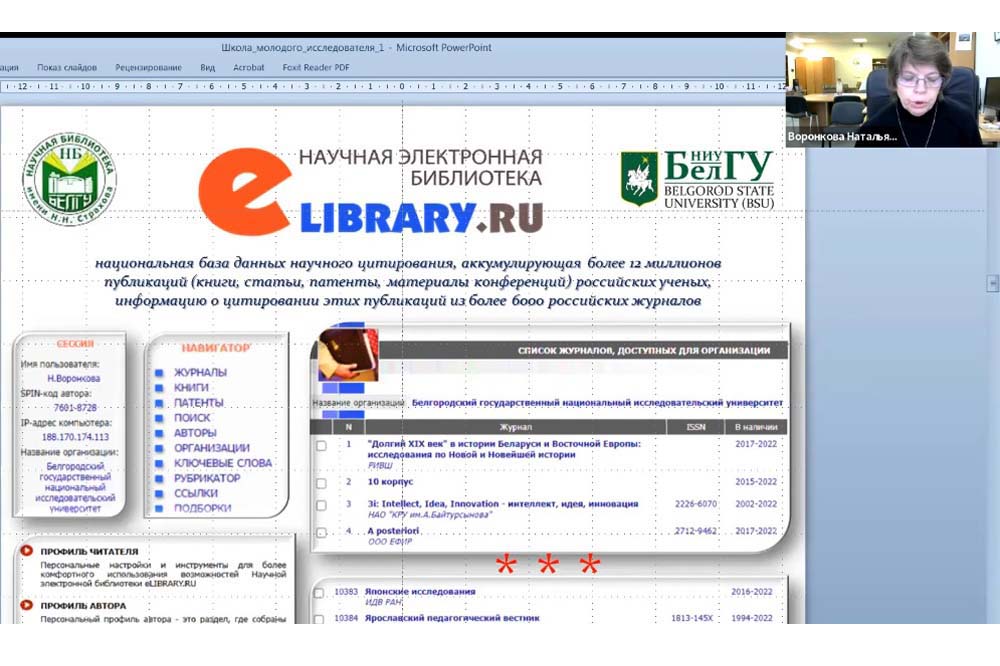Click the speaker's webcam video thumbnail
The image size is (1000, 666).
pyautogui.click(x=891, y=90)
